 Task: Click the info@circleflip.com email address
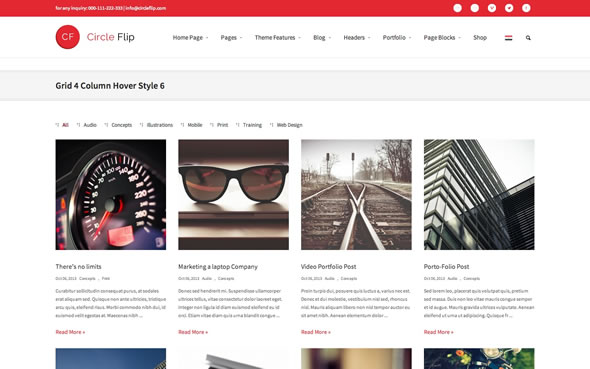click(146, 8)
